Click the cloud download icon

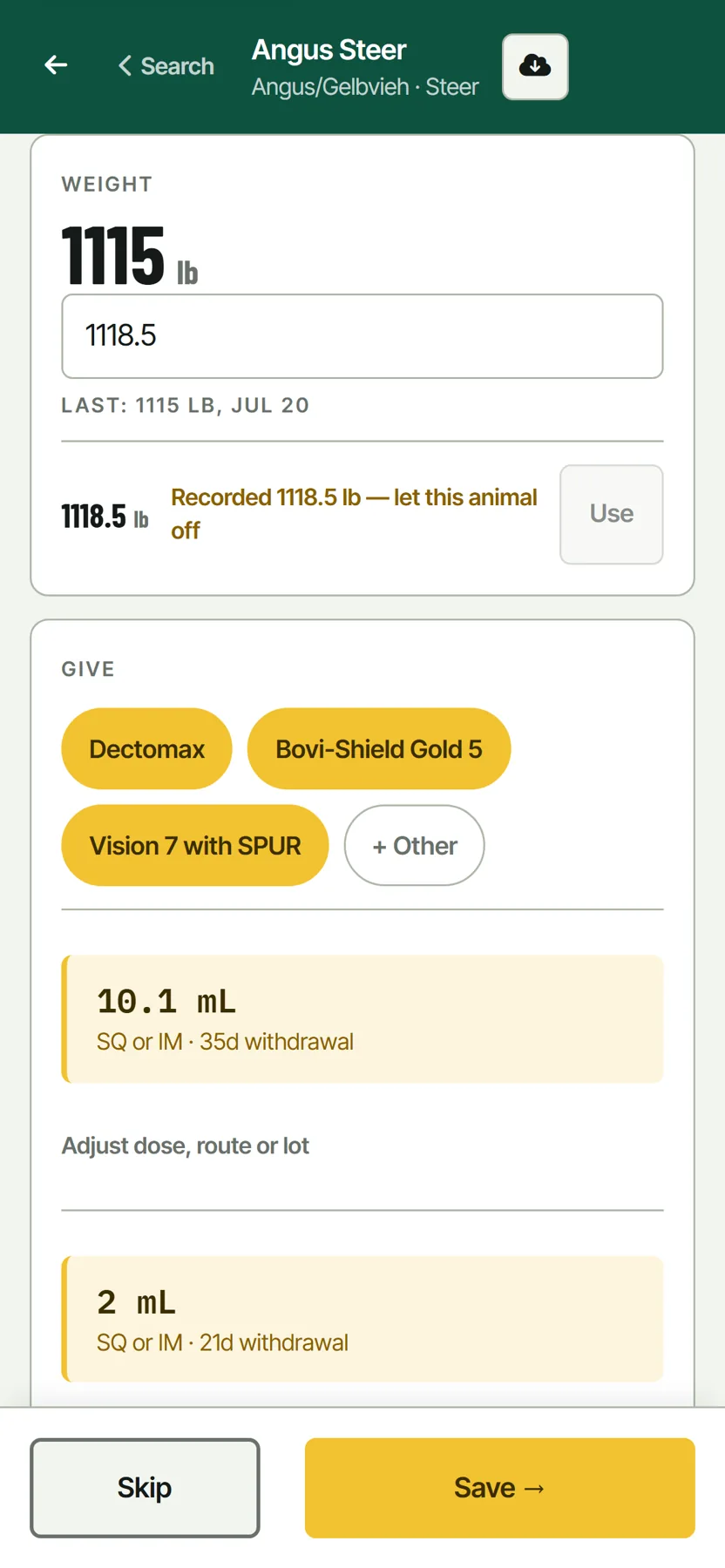(x=535, y=67)
